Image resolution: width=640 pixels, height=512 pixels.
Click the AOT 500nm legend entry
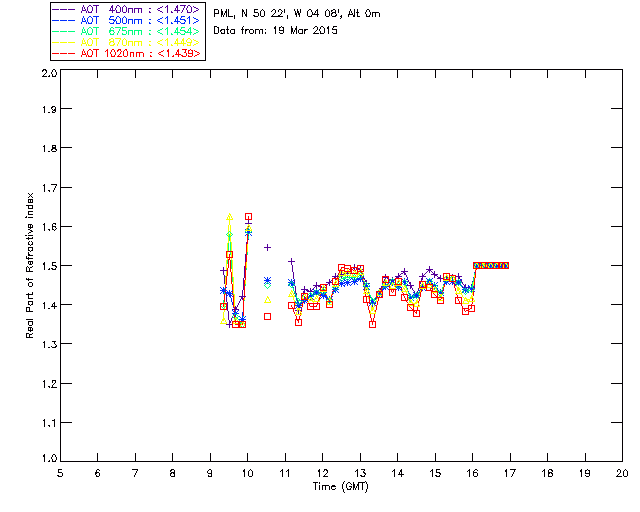tap(126, 20)
